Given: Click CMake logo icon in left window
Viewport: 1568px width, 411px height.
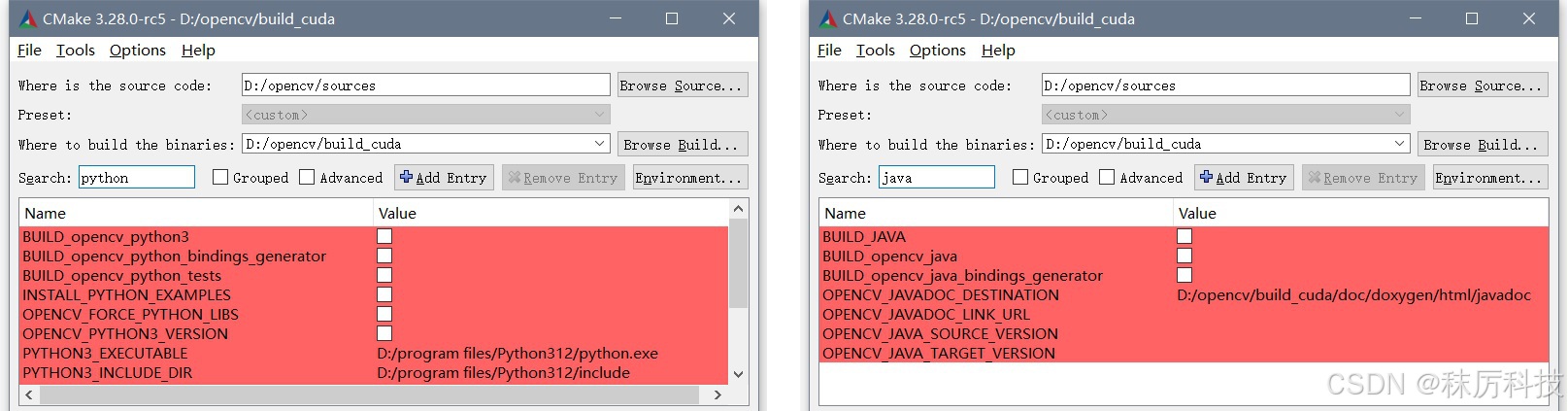Looking at the screenshot, I should (28, 18).
